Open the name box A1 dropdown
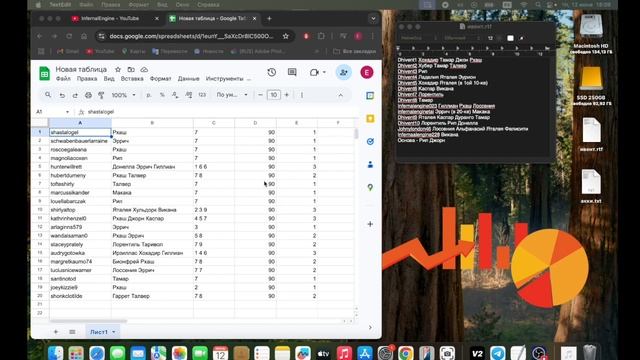 click(x=67, y=112)
